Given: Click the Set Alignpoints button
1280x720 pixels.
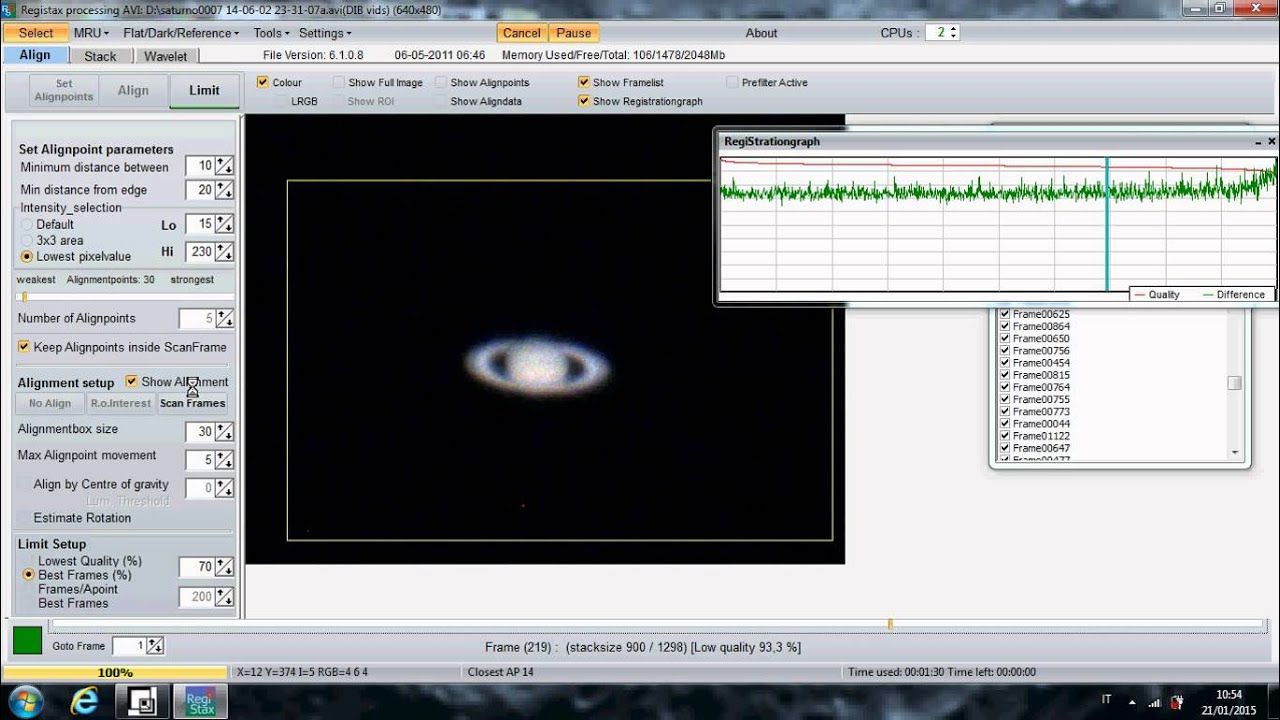Looking at the screenshot, I should coord(64,91).
